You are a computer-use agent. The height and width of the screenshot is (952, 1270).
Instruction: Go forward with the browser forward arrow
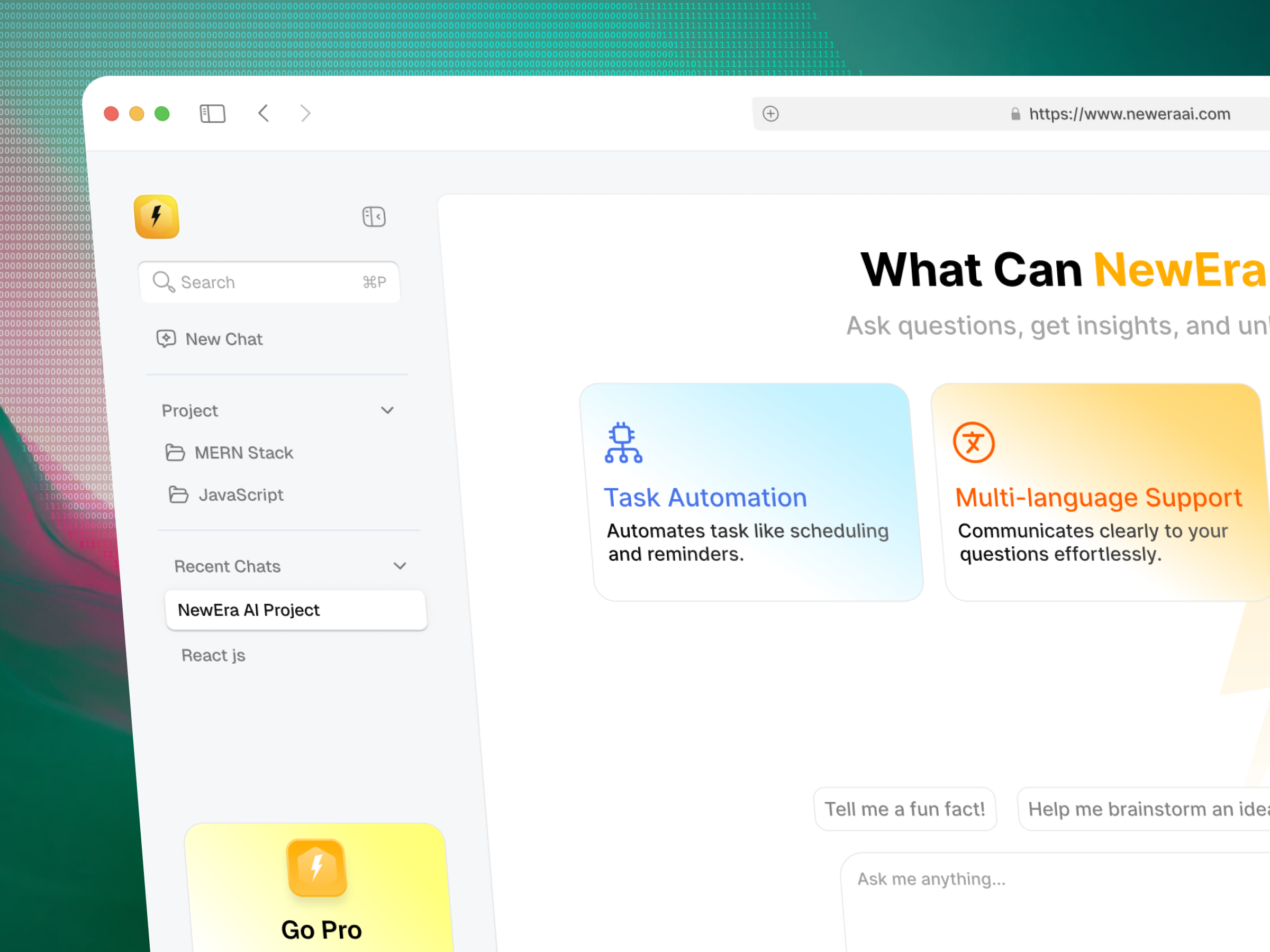(305, 113)
